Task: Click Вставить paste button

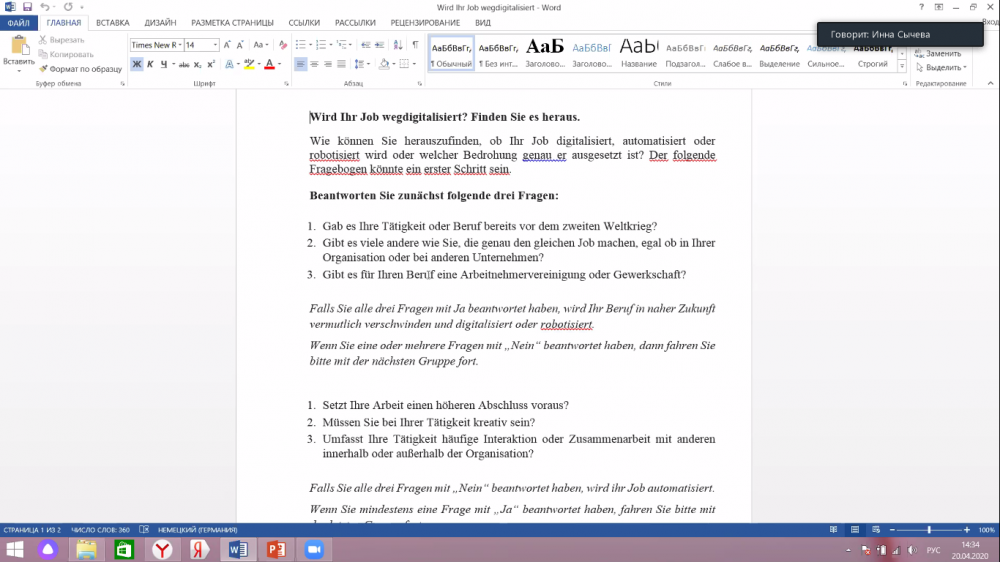Action: (18, 53)
